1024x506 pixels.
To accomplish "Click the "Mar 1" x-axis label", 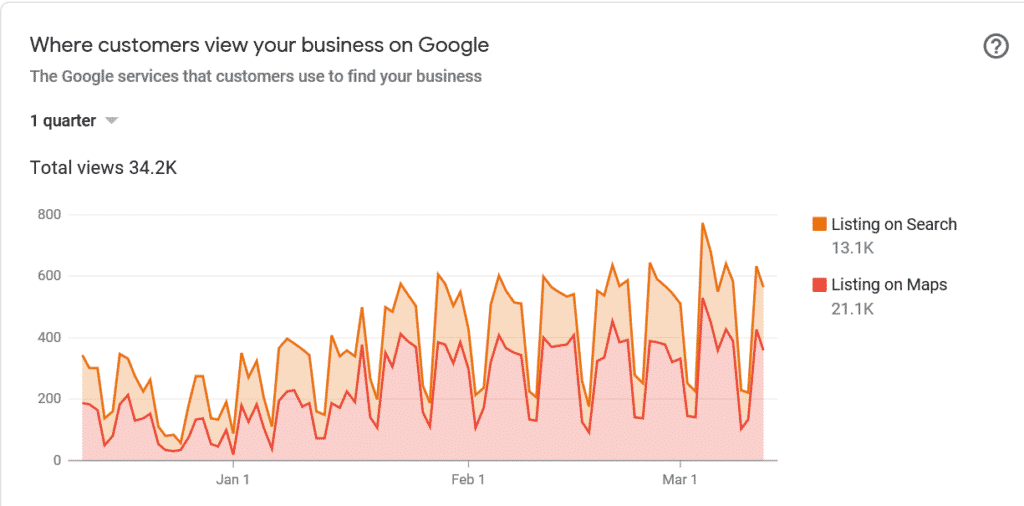I will pos(680,479).
